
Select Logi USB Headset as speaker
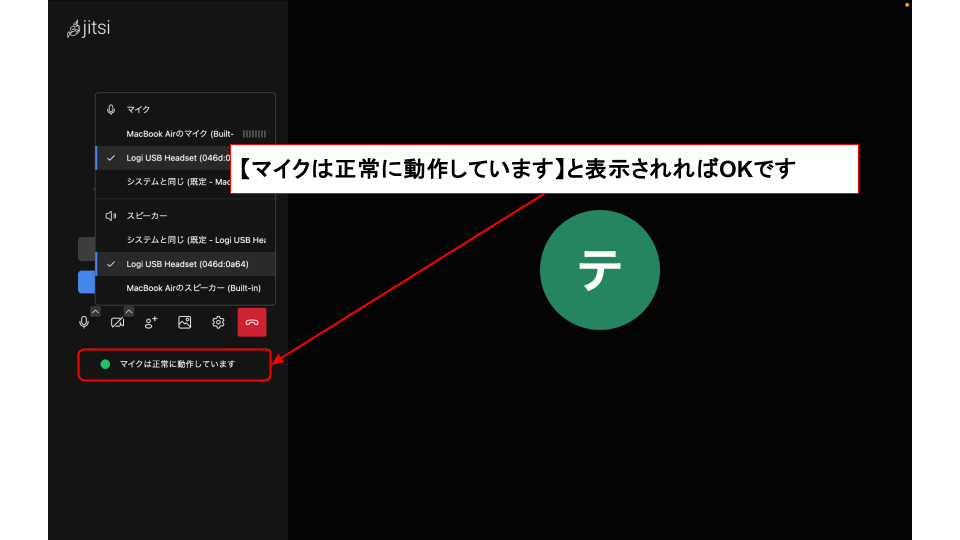[187, 264]
